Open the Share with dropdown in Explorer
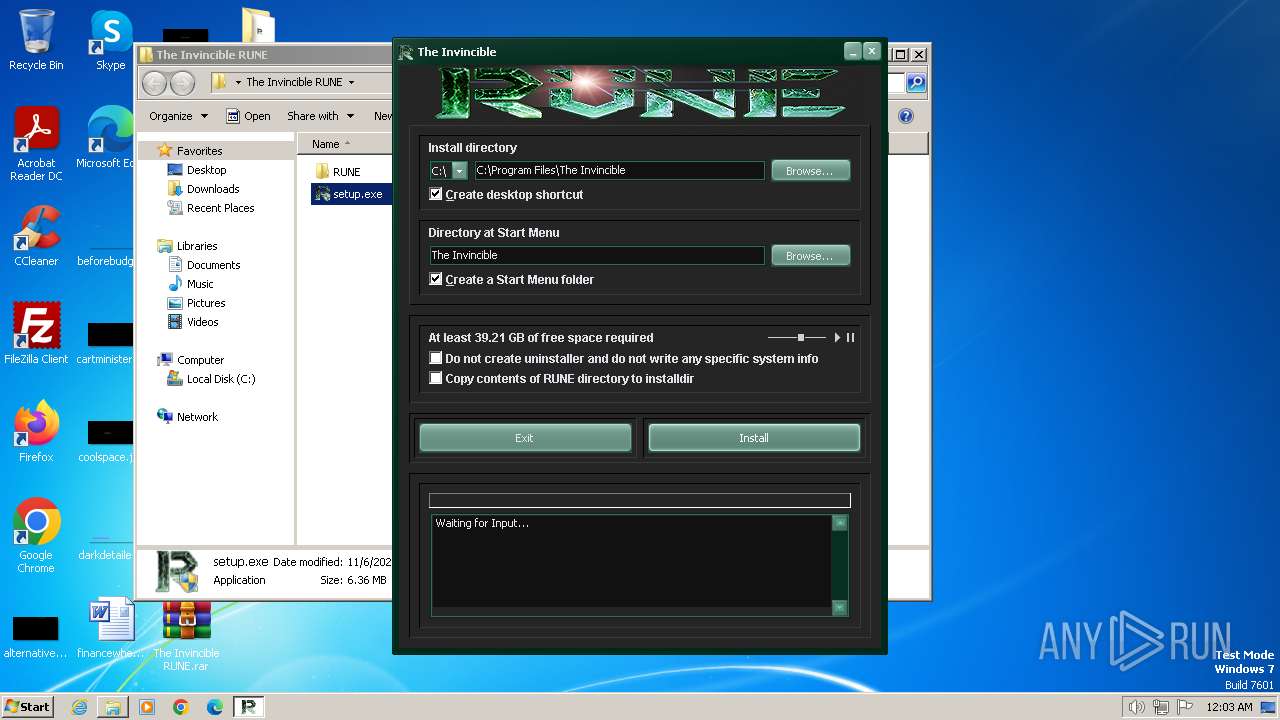Image resolution: width=1280 pixels, height=720 pixels. point(321,116)
